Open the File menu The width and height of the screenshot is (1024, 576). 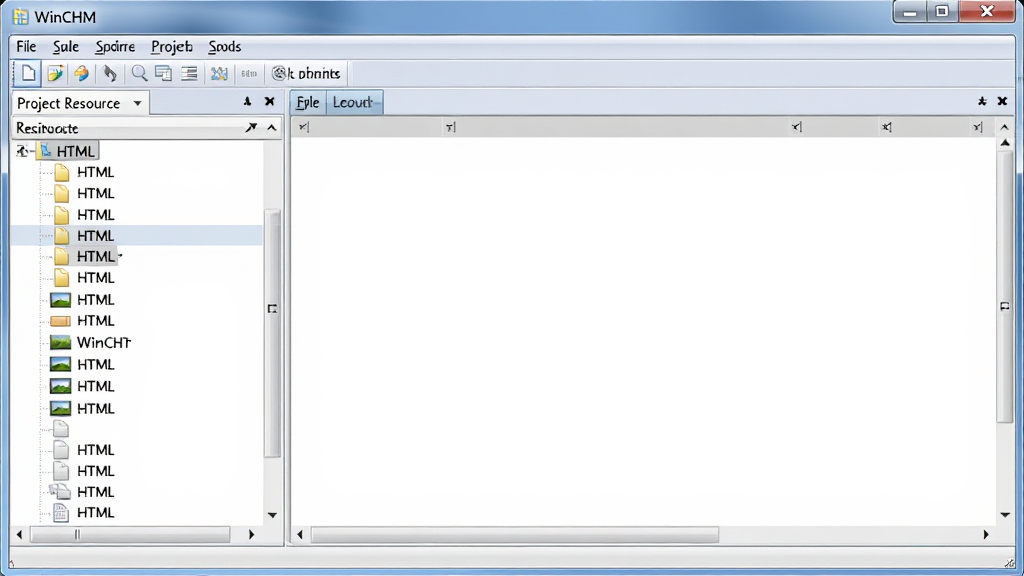(x=26, y=46)
